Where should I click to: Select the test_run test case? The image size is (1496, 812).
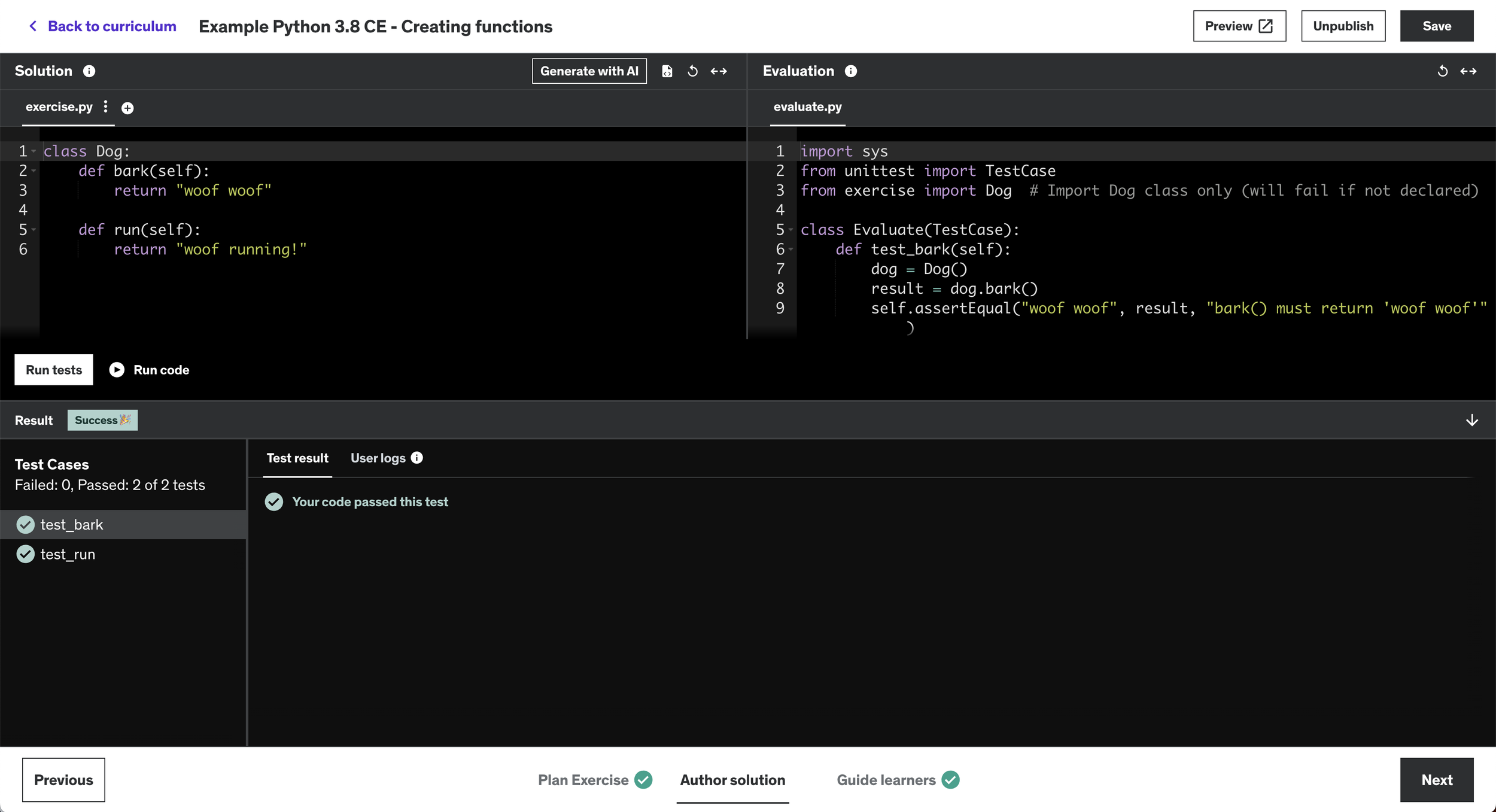pos(68,555)
